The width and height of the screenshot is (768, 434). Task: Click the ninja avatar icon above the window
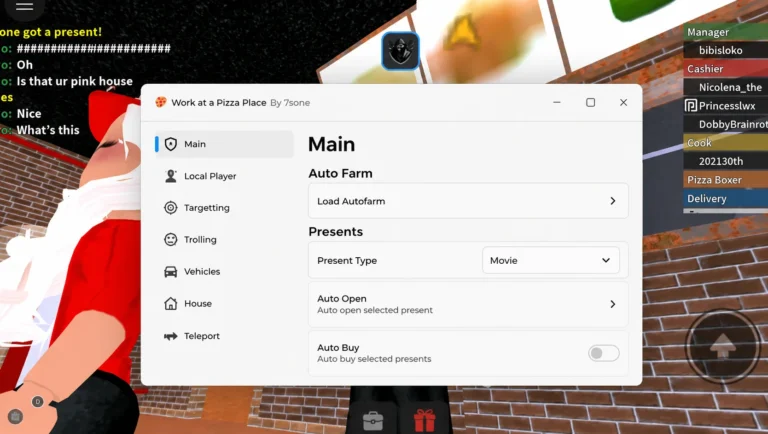coord(400,51)
